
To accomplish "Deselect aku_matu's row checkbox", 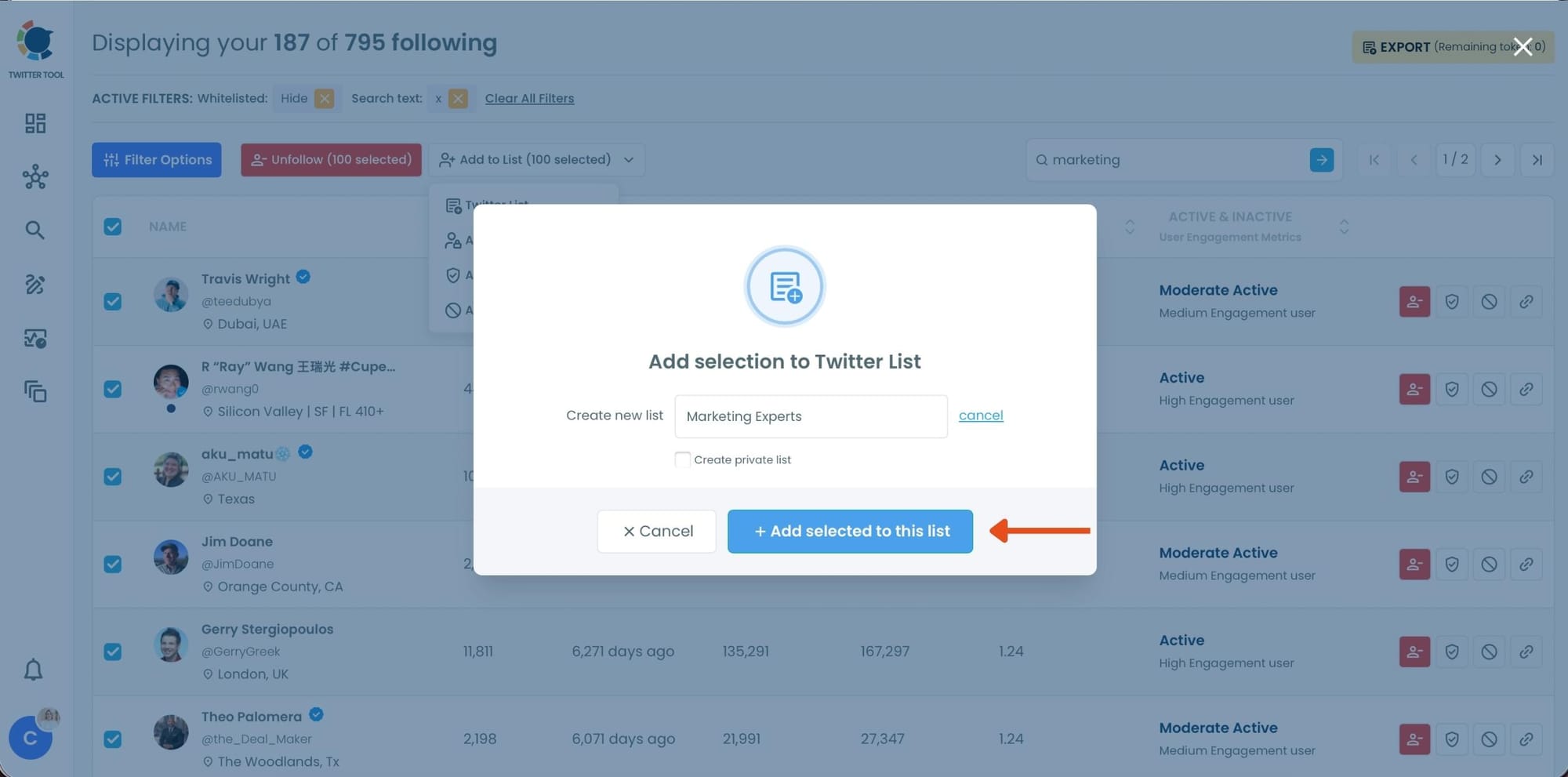I will tap(113, 477).
